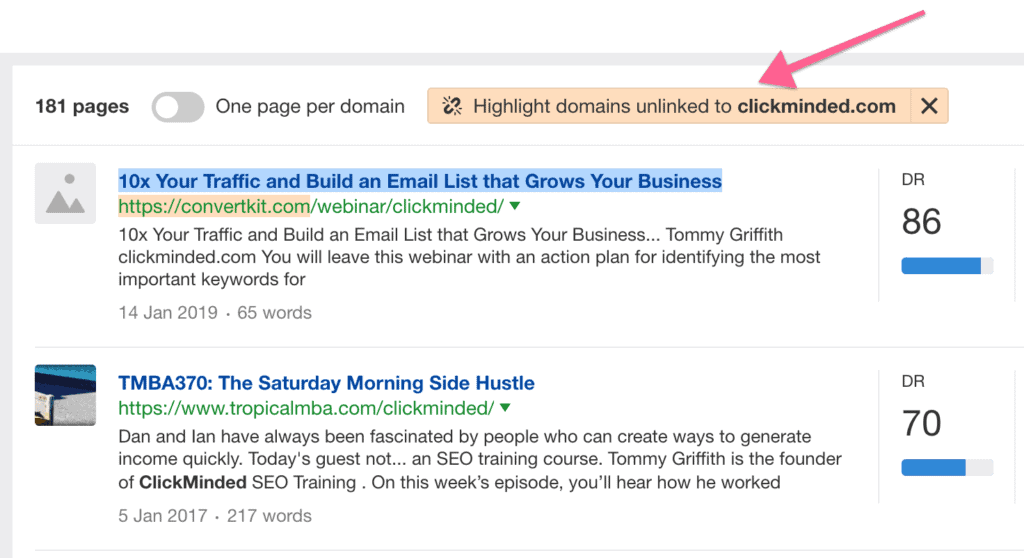Open the tropicalmba.com/clickminded URL
Screen dimensions: 1024x558
306,408
